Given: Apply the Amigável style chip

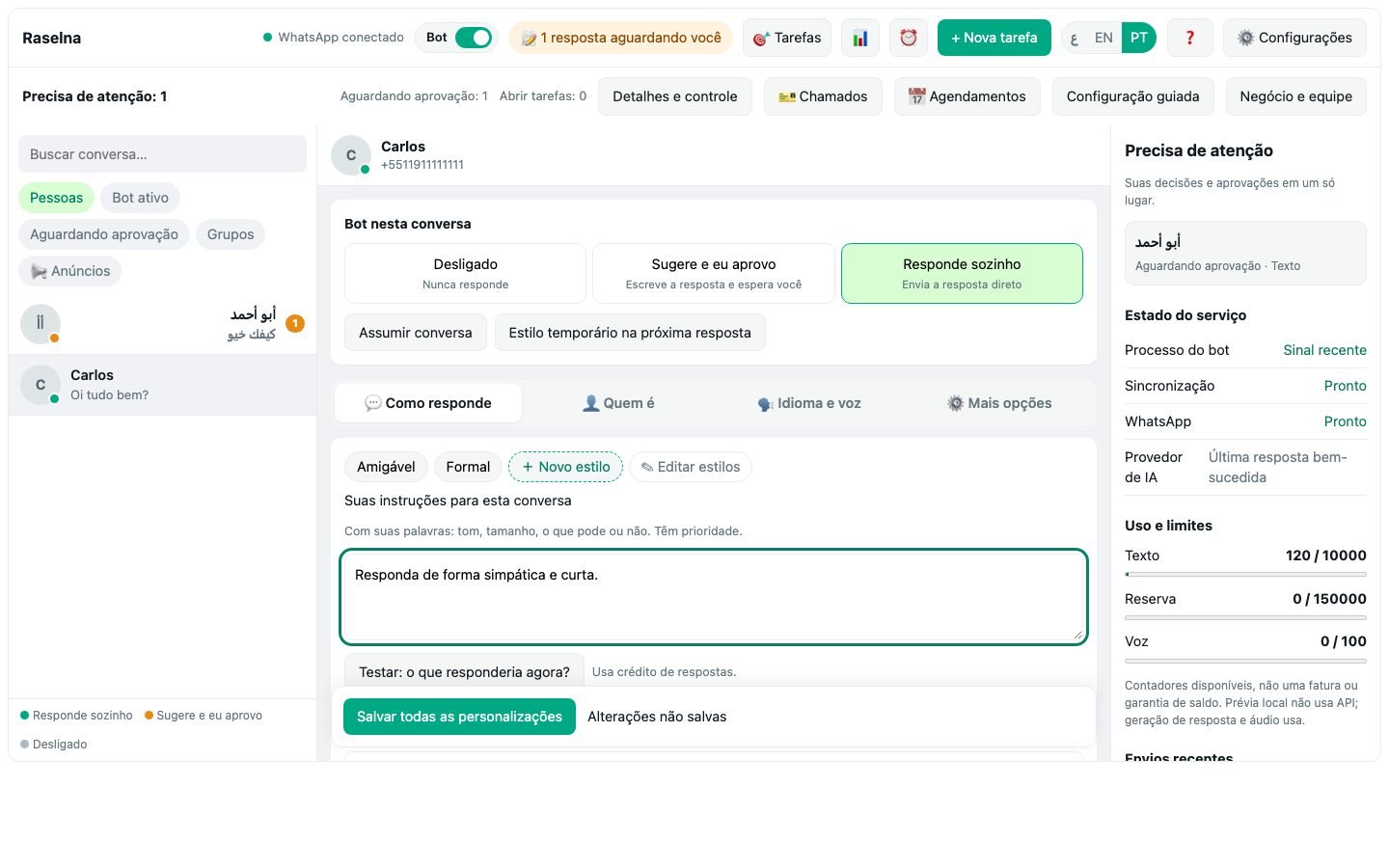Looking at the screenshot, I should pos(386,467).
